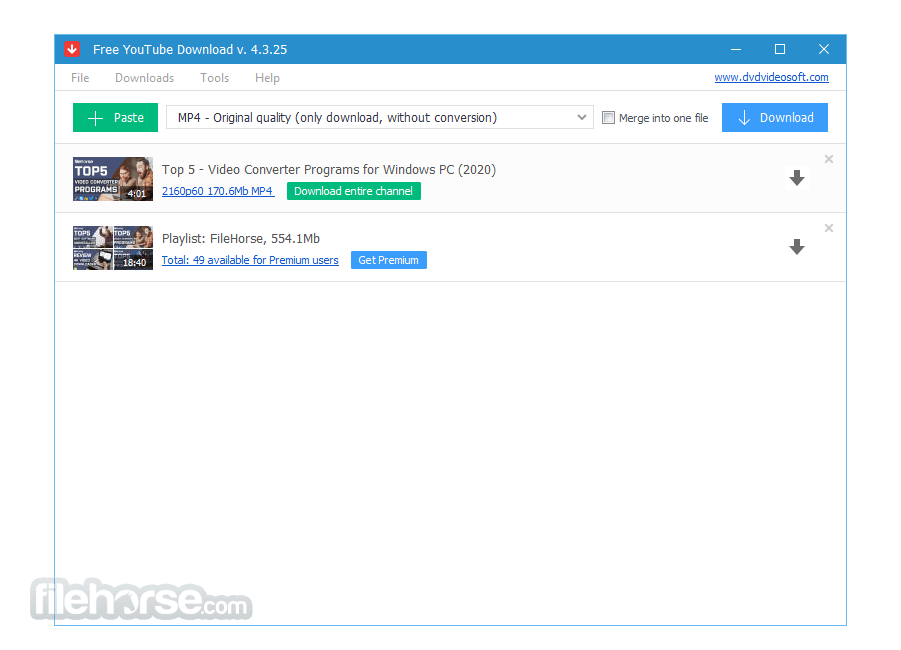Viewport: 901px width, 650px height.
Task: Start download arrow for Top 5 video
Action: 796,178
